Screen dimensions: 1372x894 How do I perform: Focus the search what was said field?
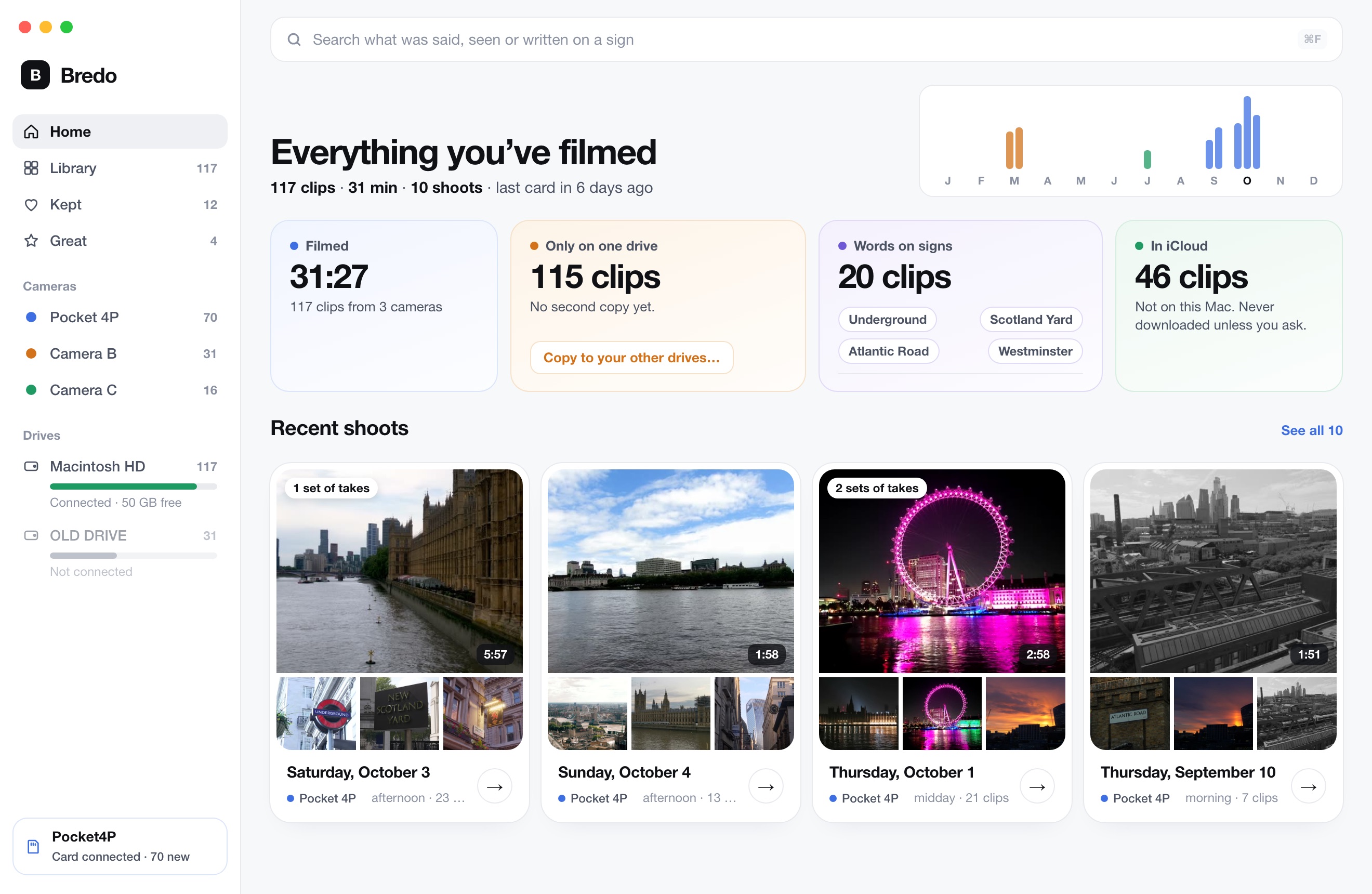806,39
